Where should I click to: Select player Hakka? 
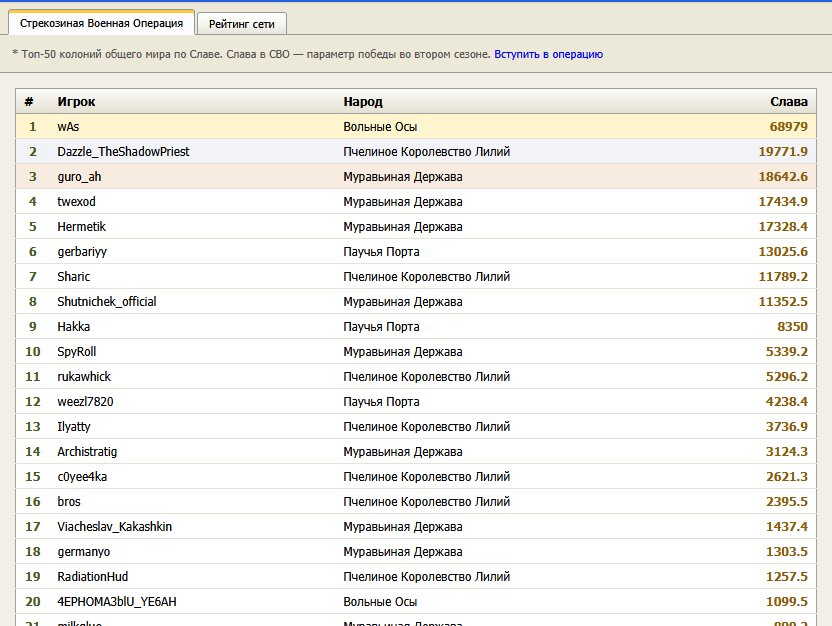point(73,326)
